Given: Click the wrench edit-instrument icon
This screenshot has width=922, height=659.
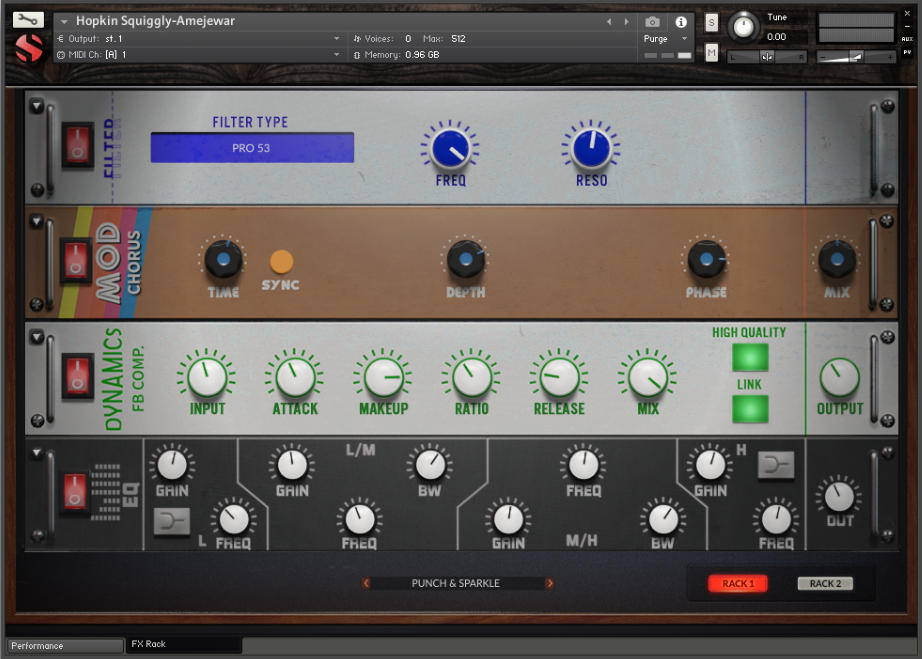Looking at the screenshot, I should pyautogui.click(x=27, y=17).
